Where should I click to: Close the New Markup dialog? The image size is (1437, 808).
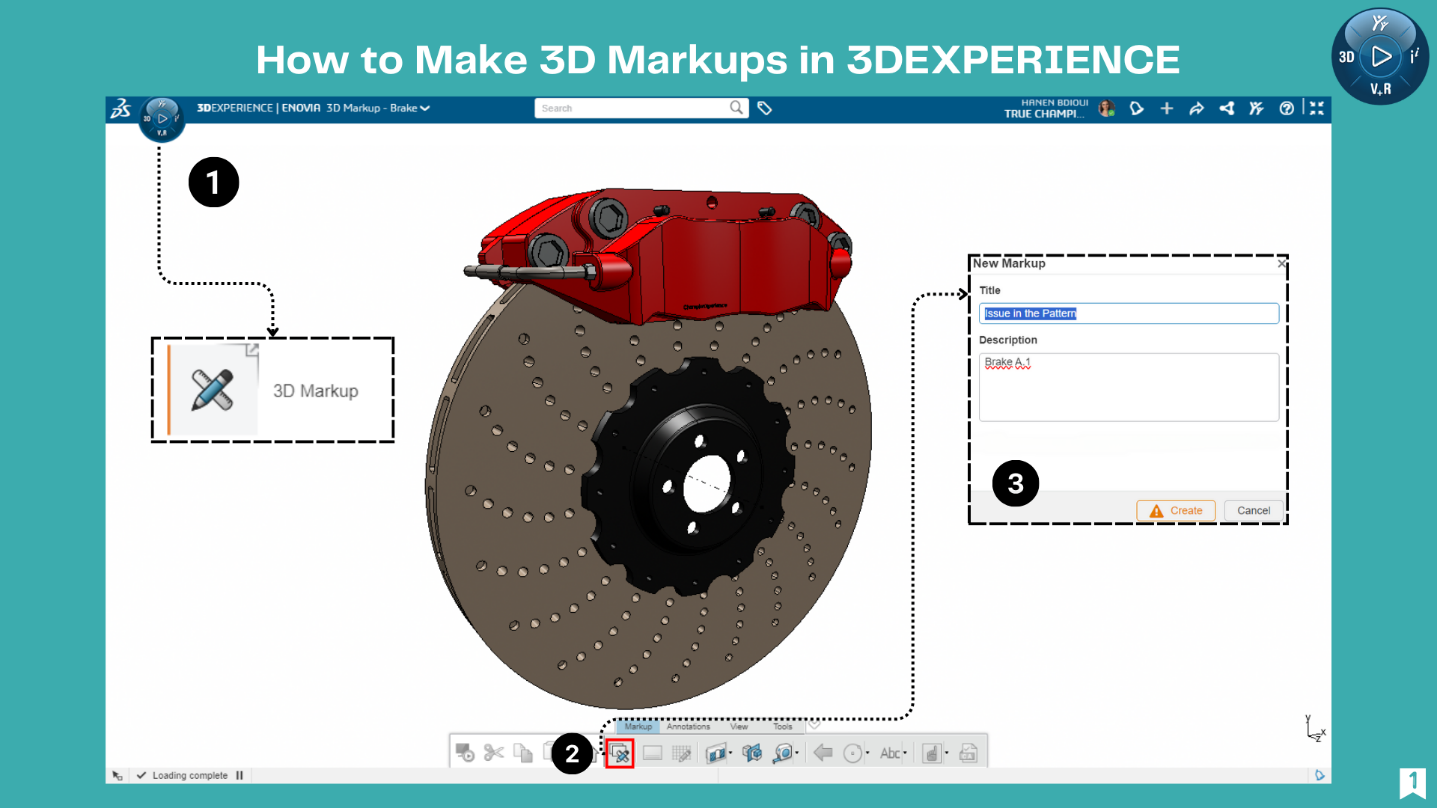(x=1282, y=264)
